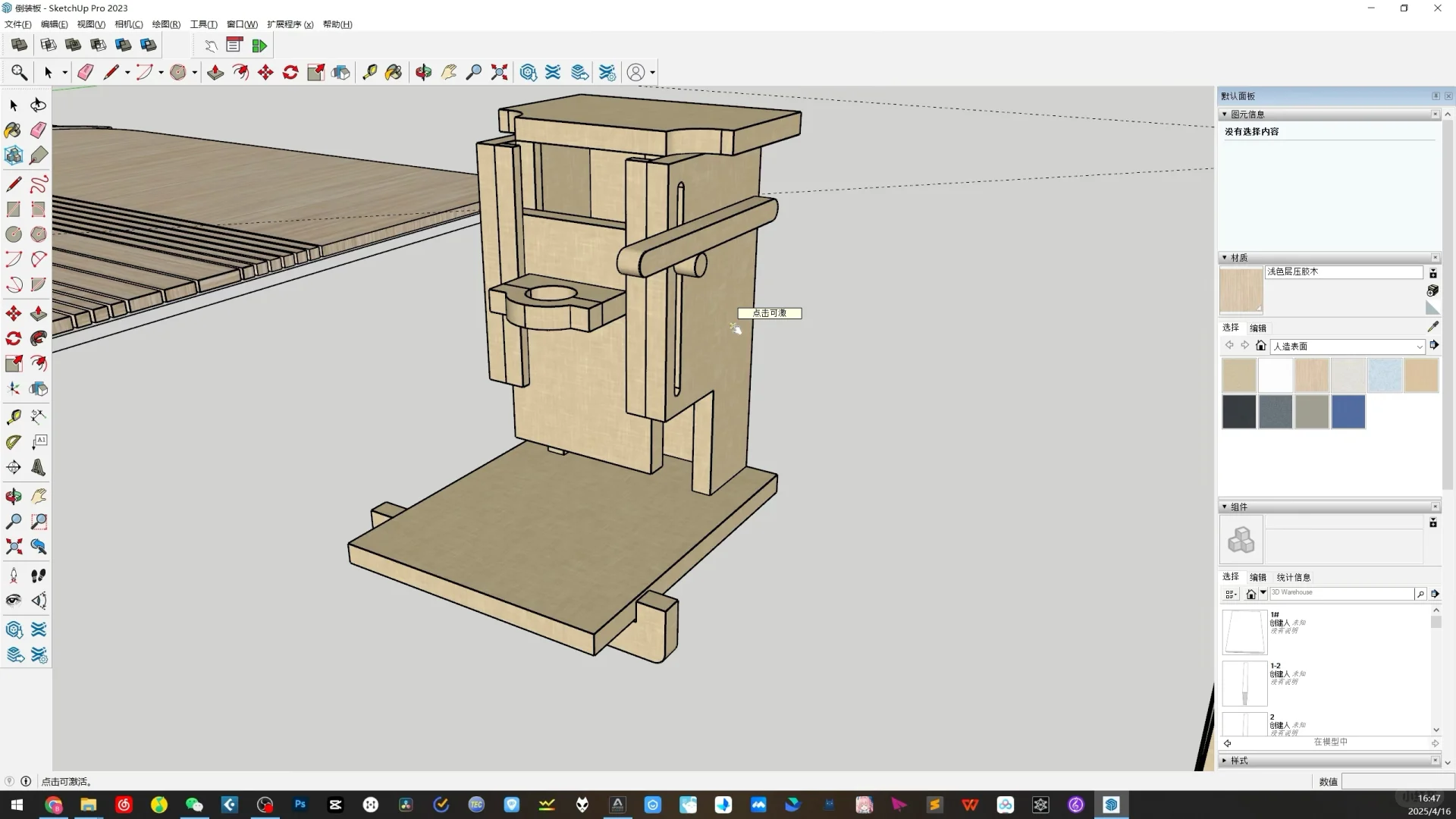Viewport: 1456px width, 819px height.
Task: Click the 3D Warehouse search field
Action: point(1340,594)
